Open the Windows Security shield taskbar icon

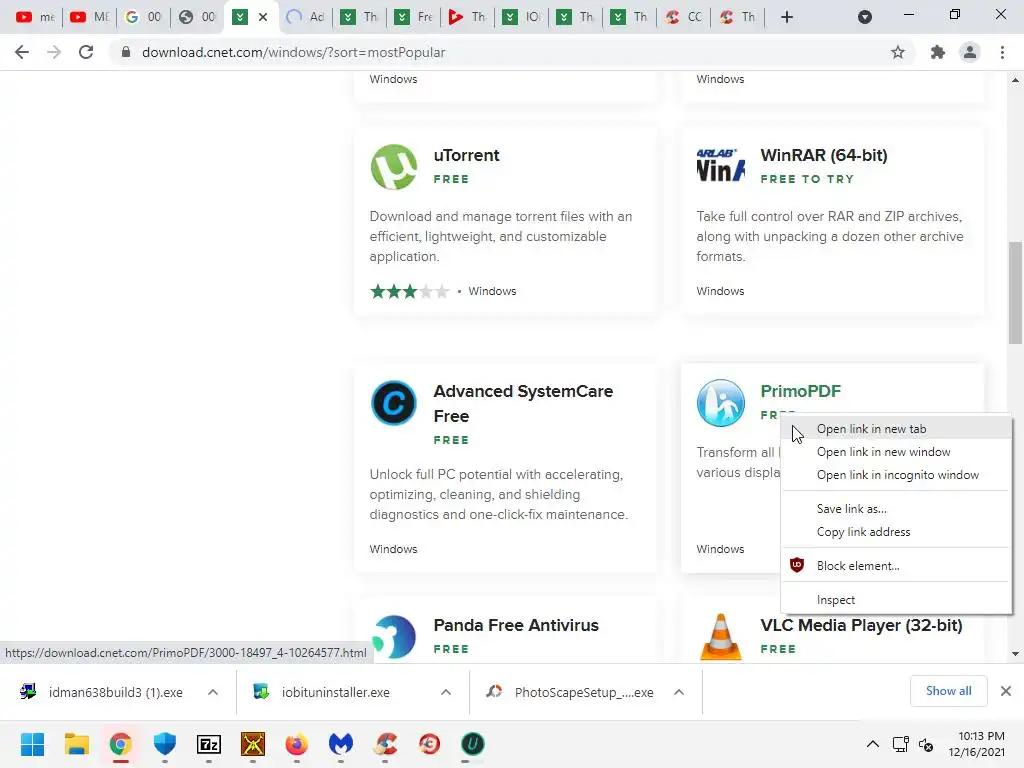[165, 744]
